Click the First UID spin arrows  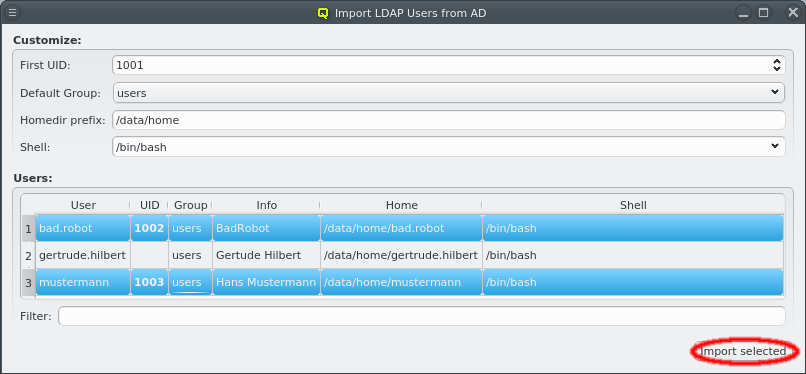click(777, 65)
